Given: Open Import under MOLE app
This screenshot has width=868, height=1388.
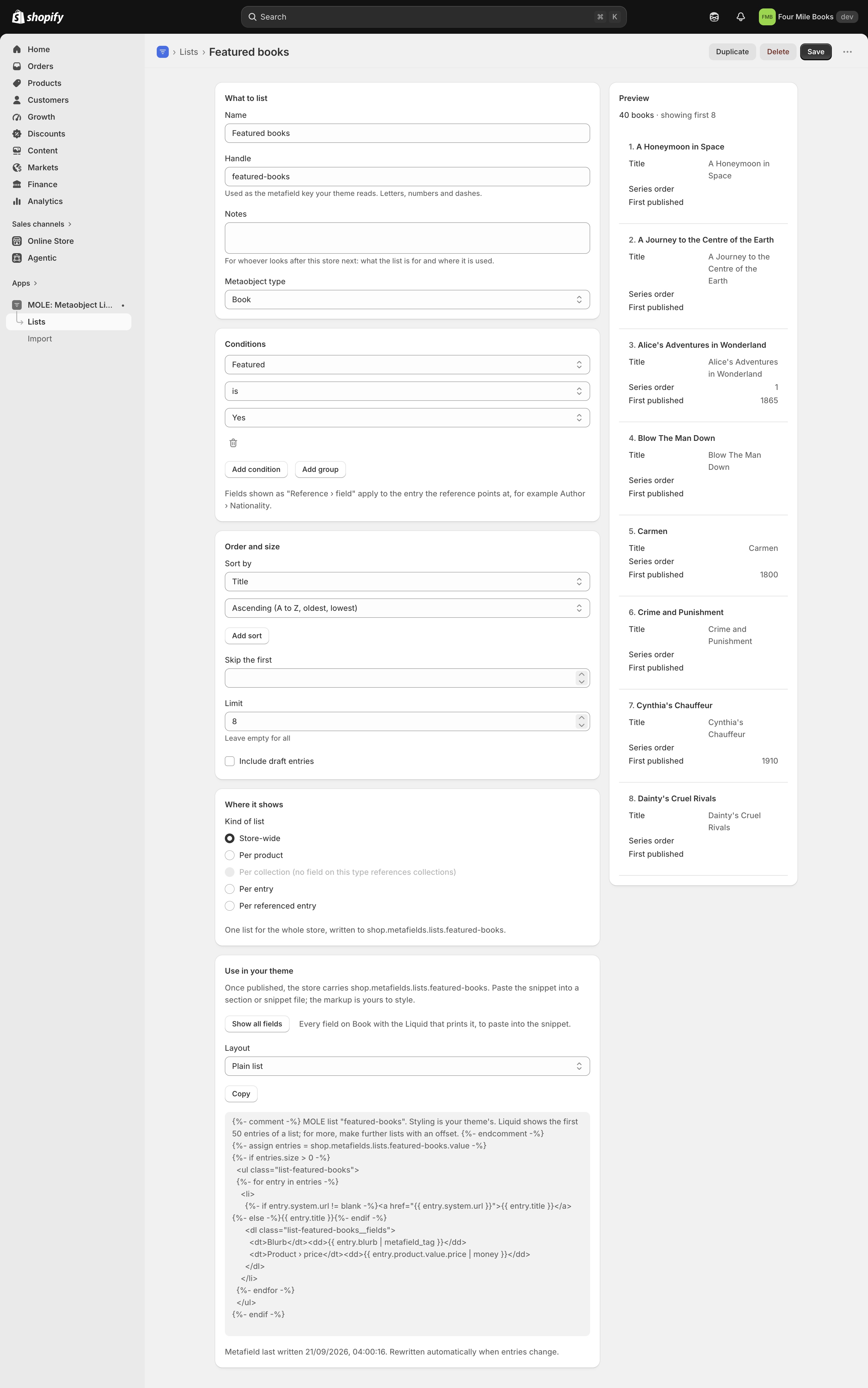Looking at the screenshot, I should pyautogui.click(x=39, y=339).
